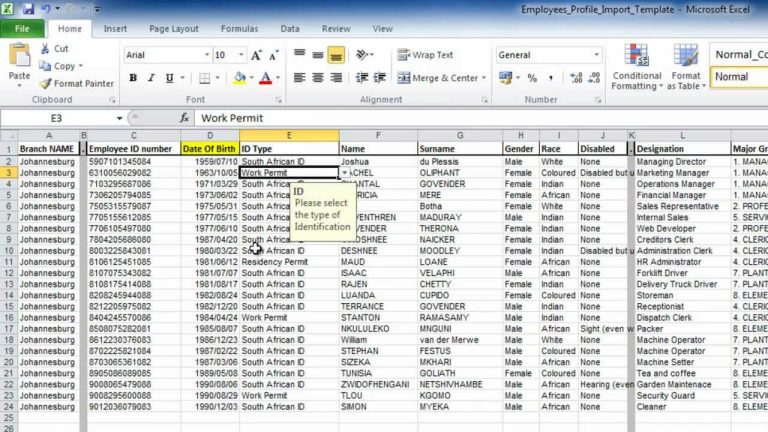The image size is (768, 432).
Task: Toggle bold formatting in the Font group
Action: [133, 78]
